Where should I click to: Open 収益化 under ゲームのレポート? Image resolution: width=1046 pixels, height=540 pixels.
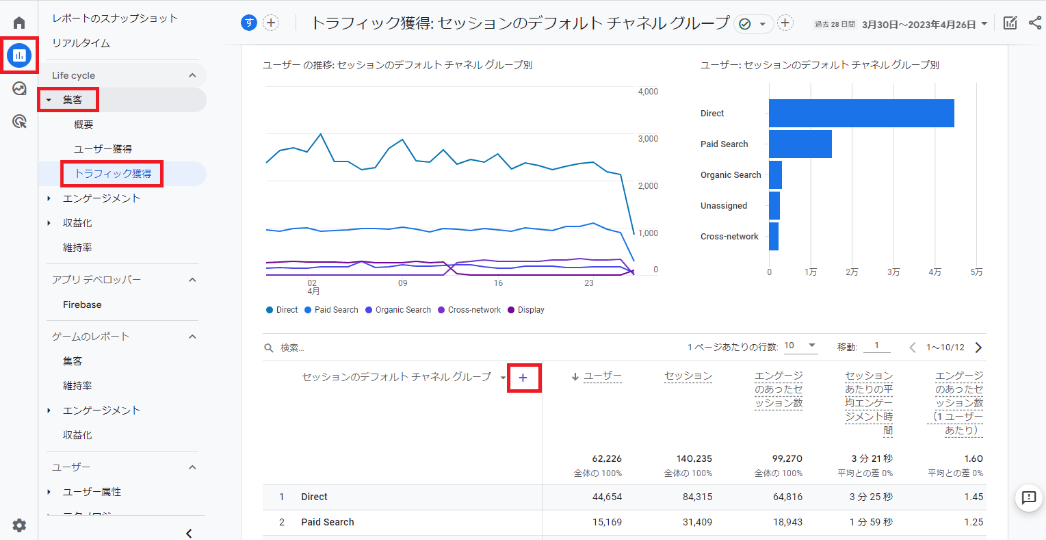[x=77, y=435]
